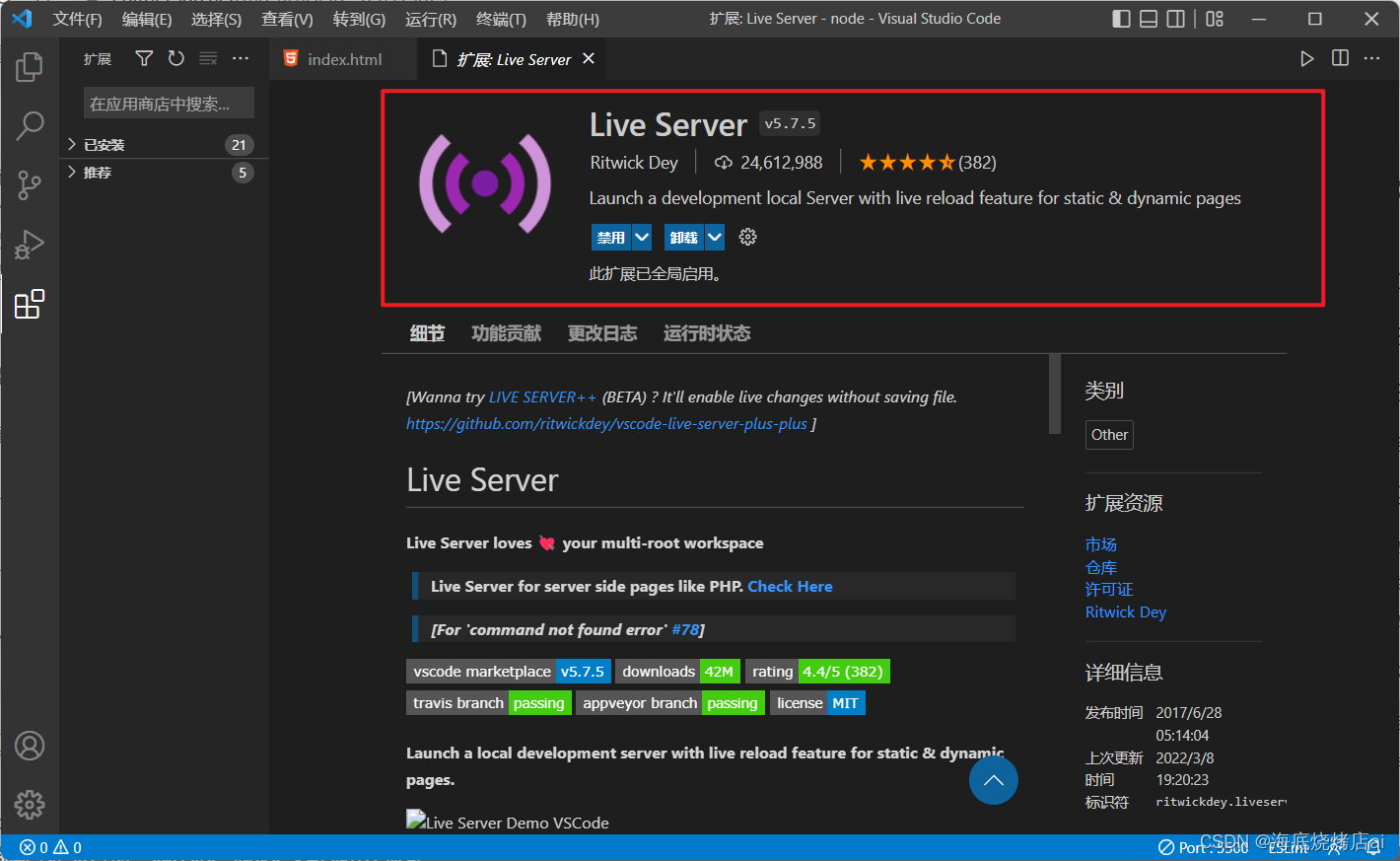Open the LIVE SERVER++ link
1400x861 pixels.
tap(542, 396)
